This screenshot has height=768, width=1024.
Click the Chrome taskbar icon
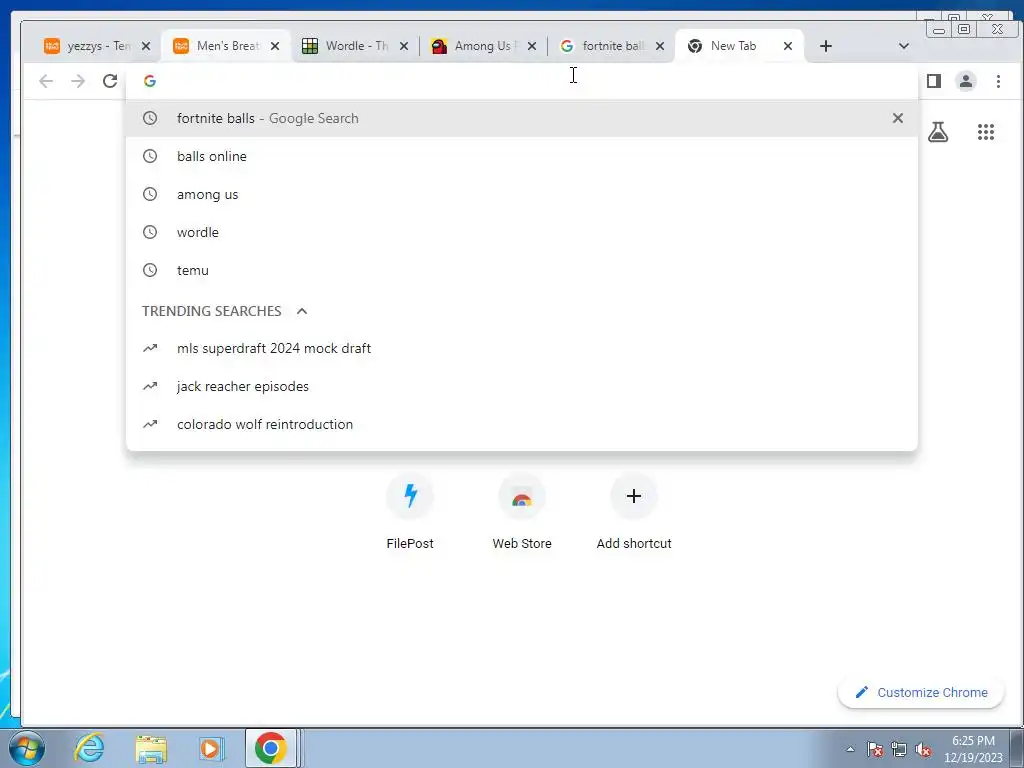(271, 748)
